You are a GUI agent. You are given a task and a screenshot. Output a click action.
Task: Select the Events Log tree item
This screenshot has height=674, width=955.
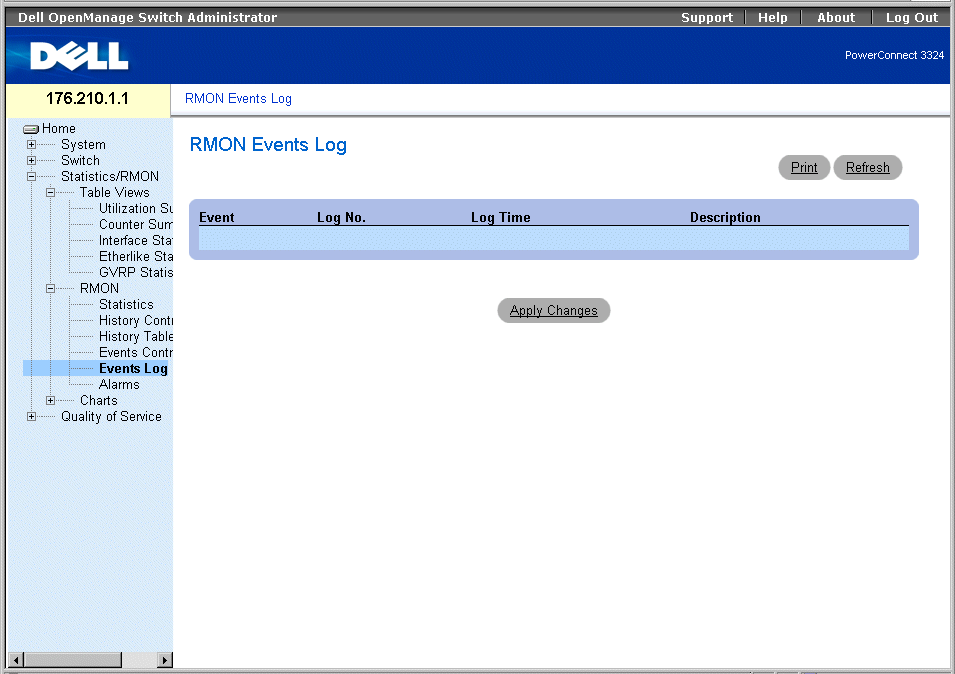(133, 368)
